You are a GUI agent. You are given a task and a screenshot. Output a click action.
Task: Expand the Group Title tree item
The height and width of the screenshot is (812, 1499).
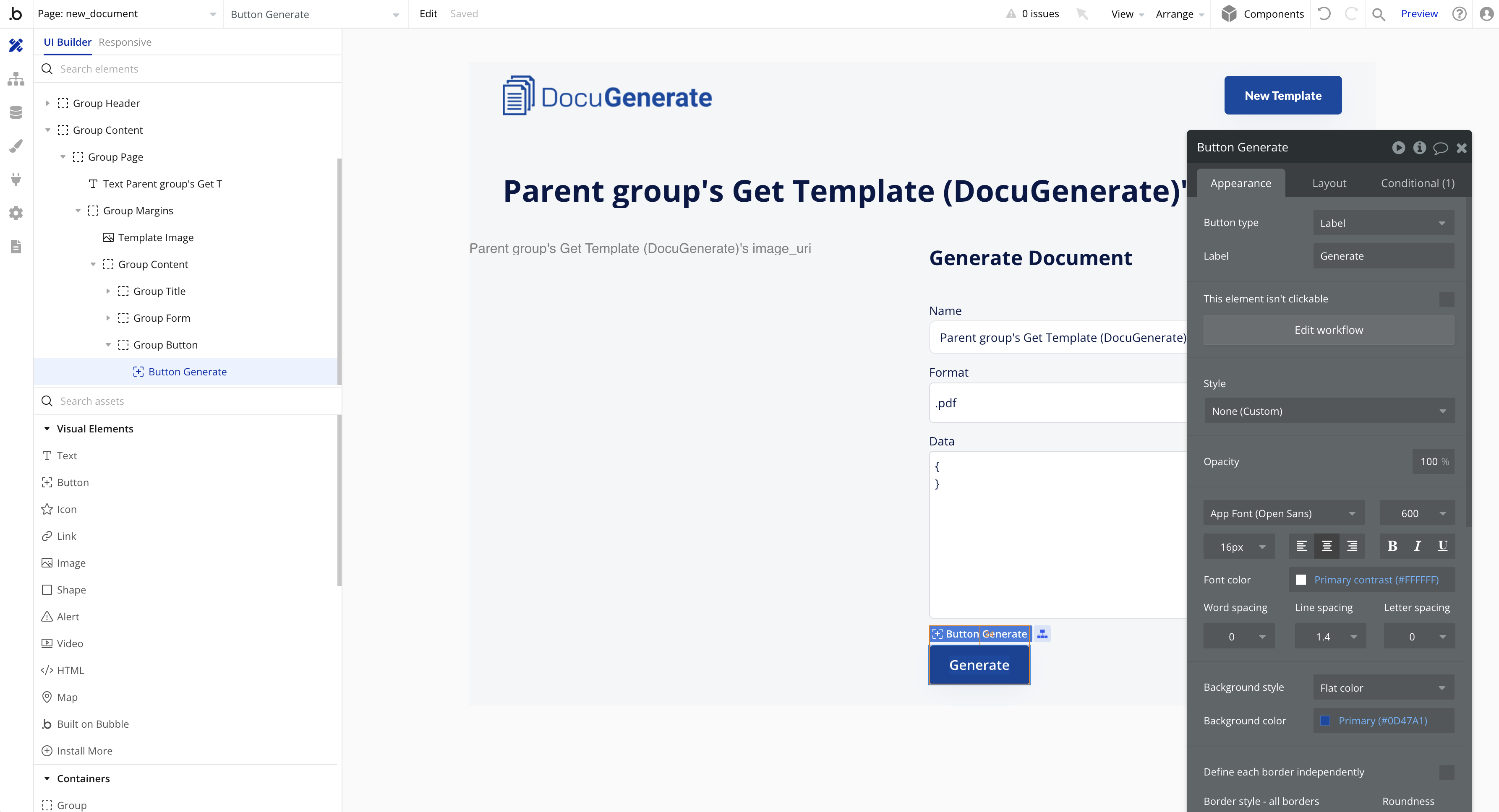pos(108,291)
